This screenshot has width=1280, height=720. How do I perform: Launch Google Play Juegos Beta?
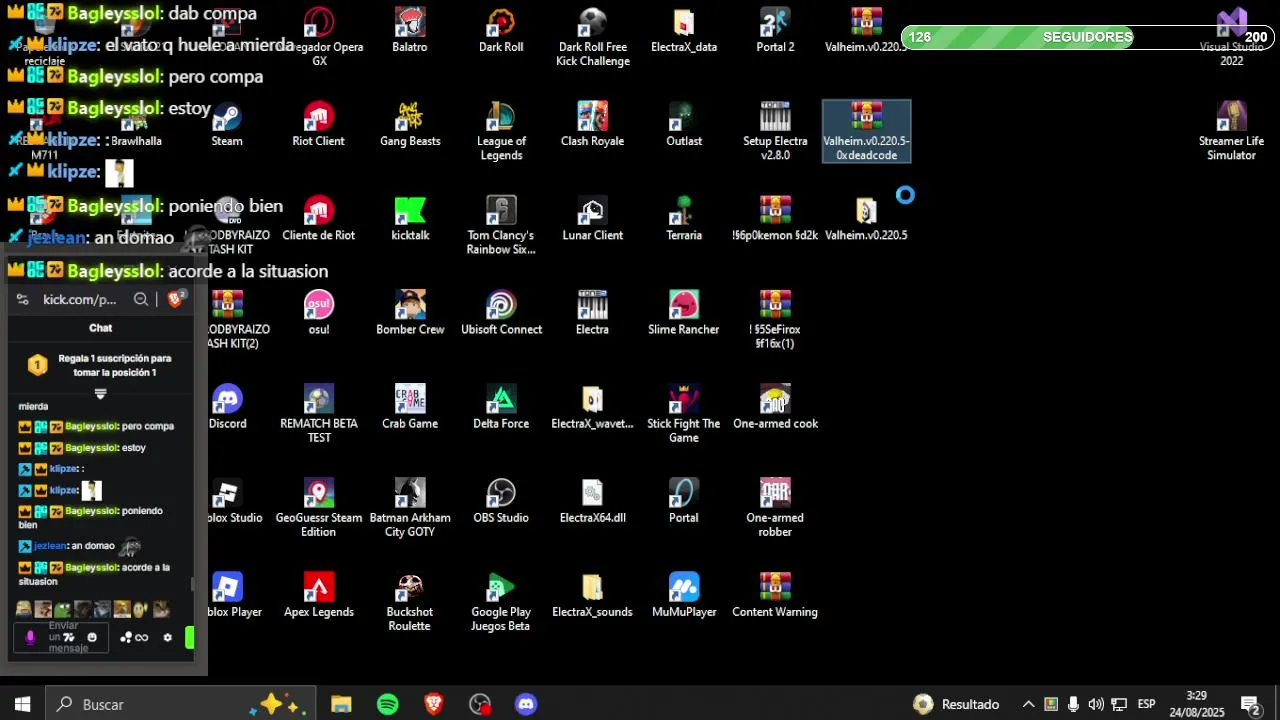pyautogui.click(x=501, y=602)
